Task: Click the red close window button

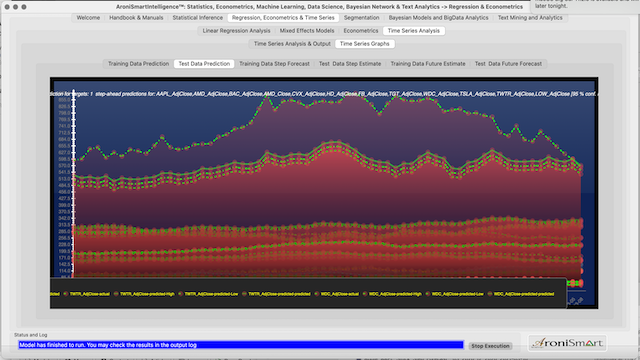Action: click(x=7, y=7)
